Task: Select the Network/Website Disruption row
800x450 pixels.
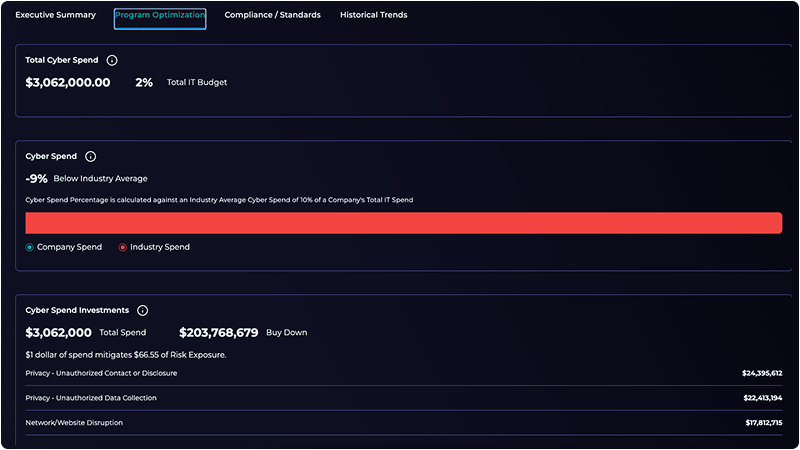Action: click(74, 423)
